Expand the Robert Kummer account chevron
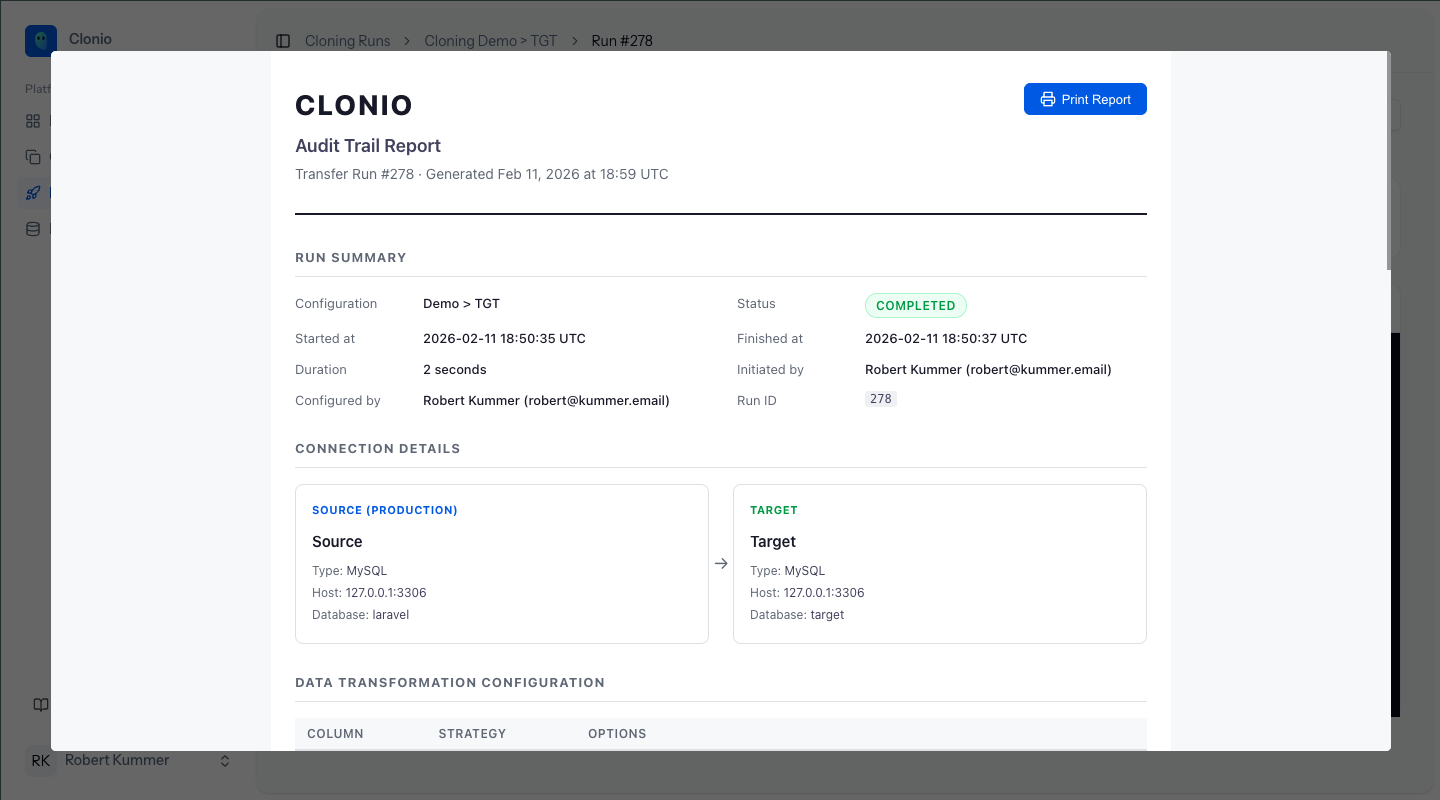This screenshot has width=1440, height=800. (225, 760)
